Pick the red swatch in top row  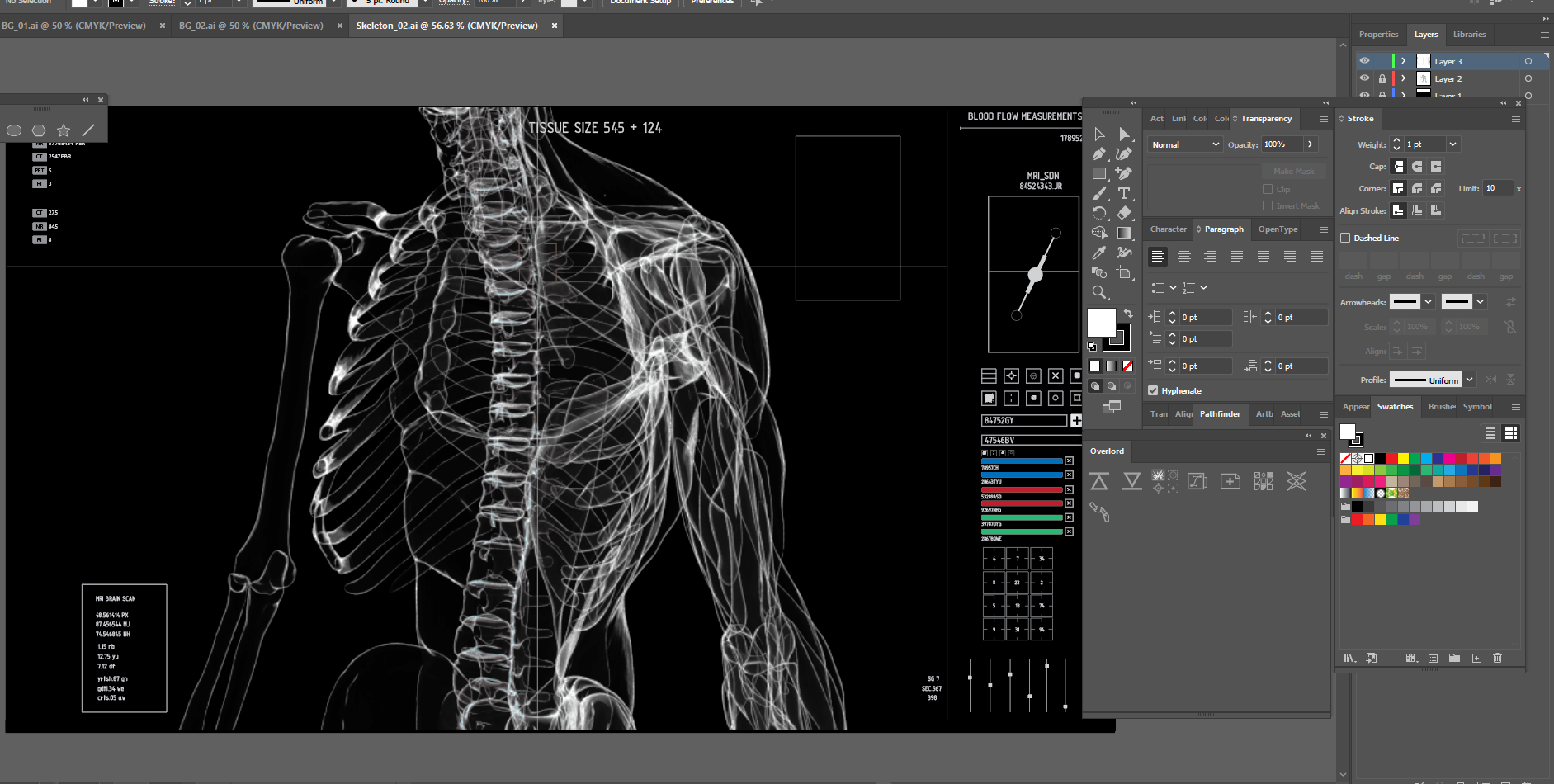(x=1391, y=458)
